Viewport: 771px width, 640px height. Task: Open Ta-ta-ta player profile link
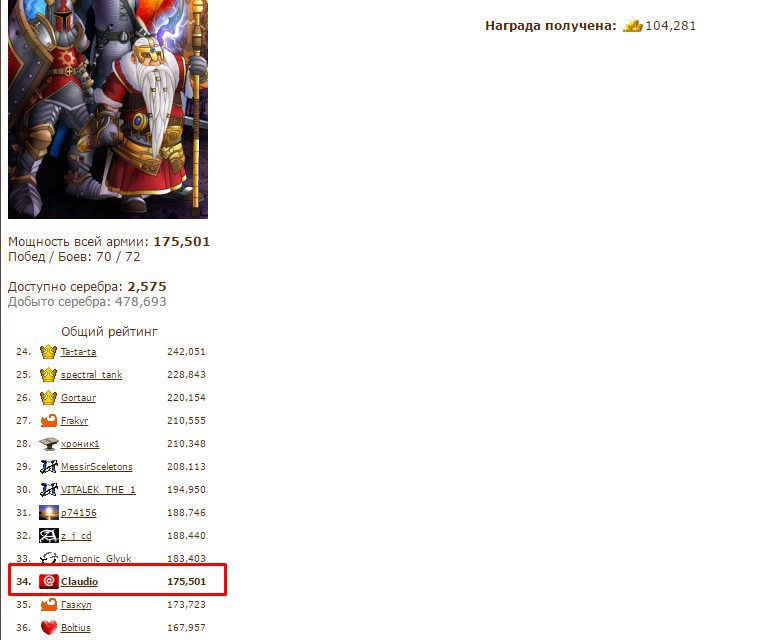coord(78,352)
